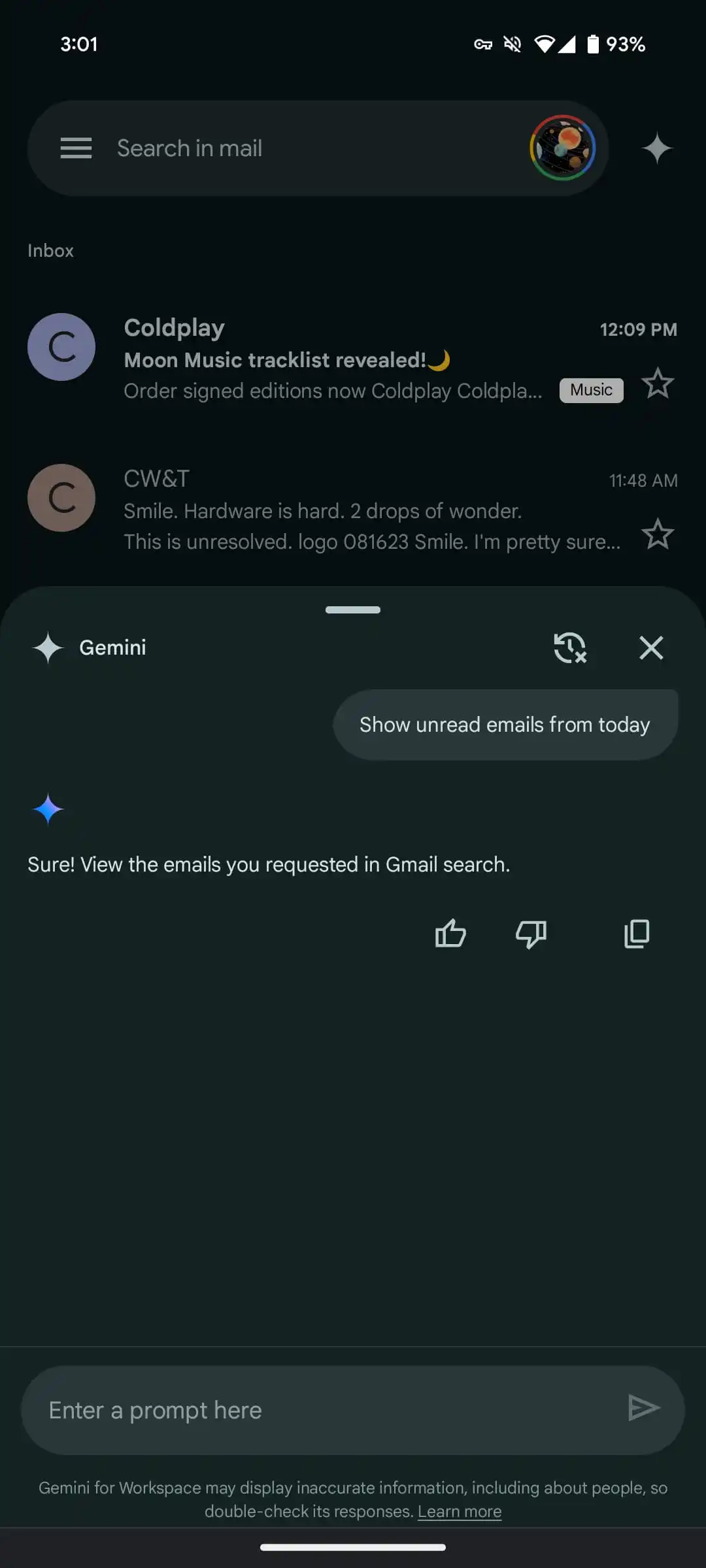Copy the Gemini response

click(637, 933)
